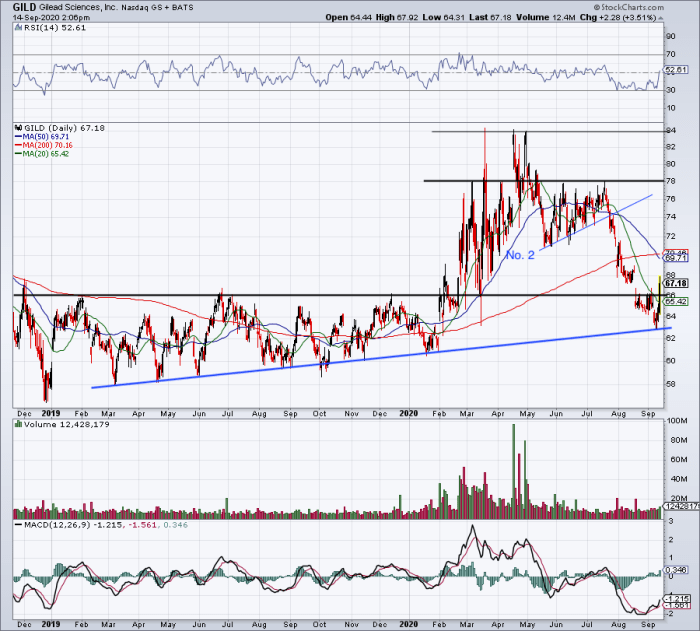Click the RSI panel legend icon
This screenshot has height=631, width=700.
18,28
